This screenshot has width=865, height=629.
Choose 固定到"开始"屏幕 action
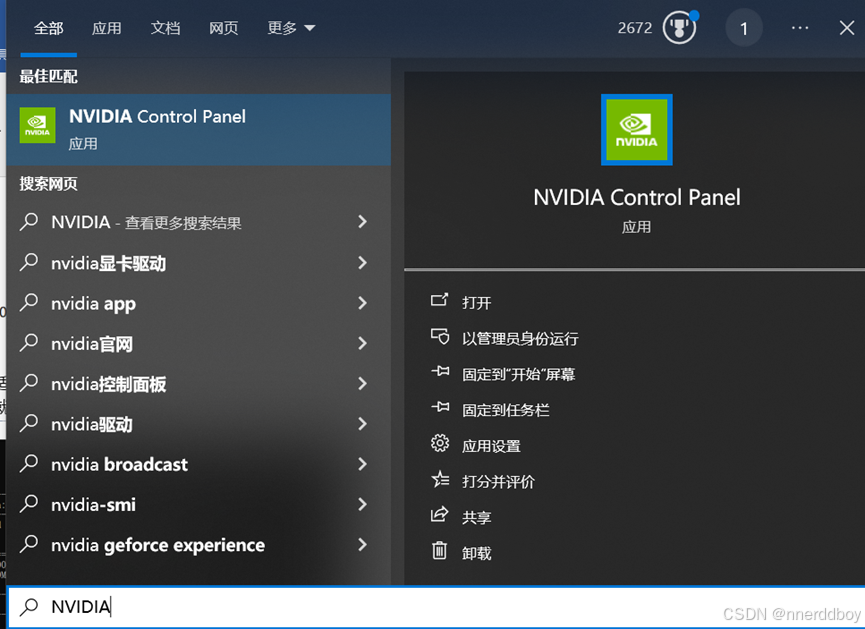pyautogui.click(x=519, y=374)
